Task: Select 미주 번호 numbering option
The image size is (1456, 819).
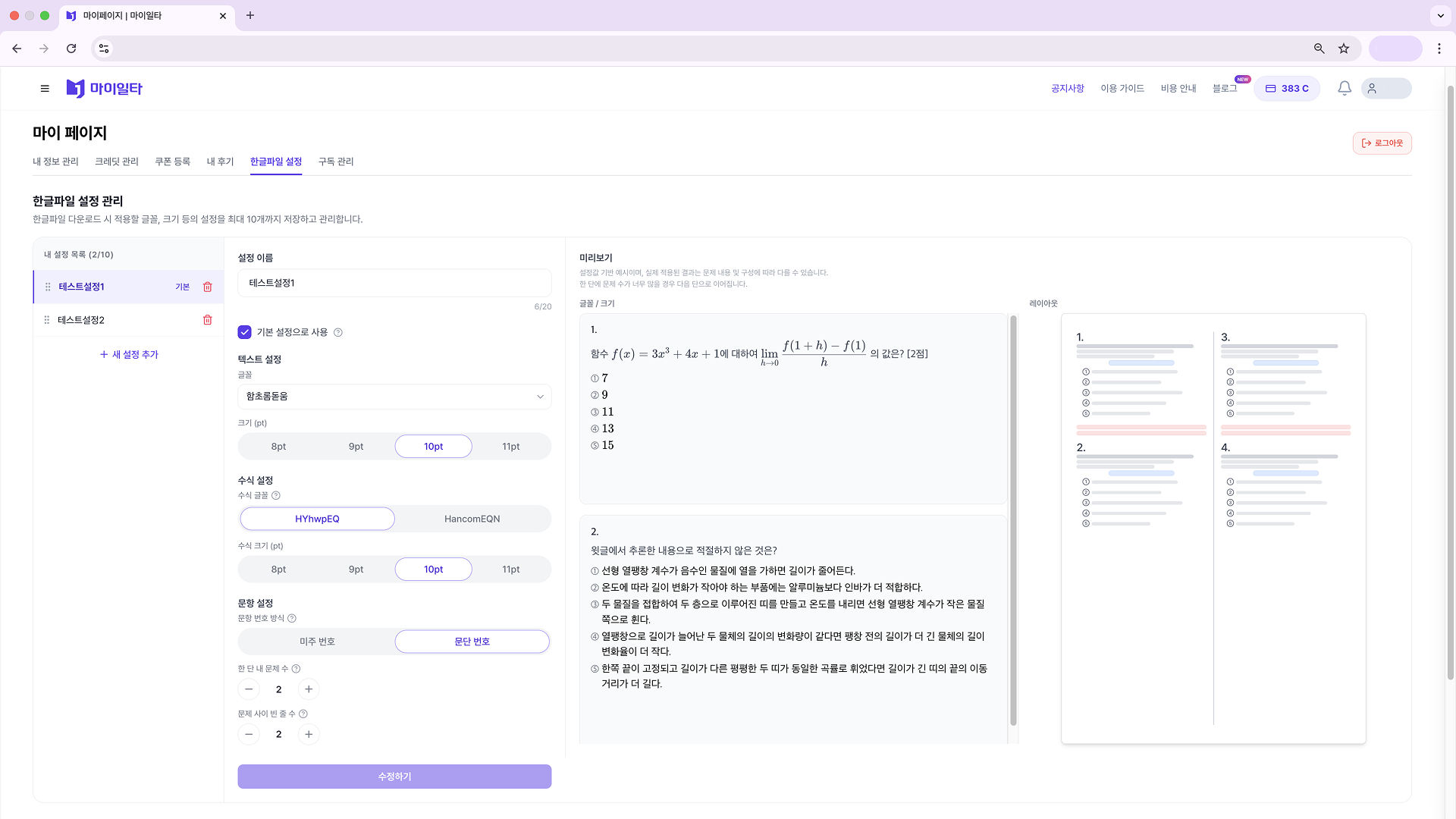Action: (x=317, y=642)
